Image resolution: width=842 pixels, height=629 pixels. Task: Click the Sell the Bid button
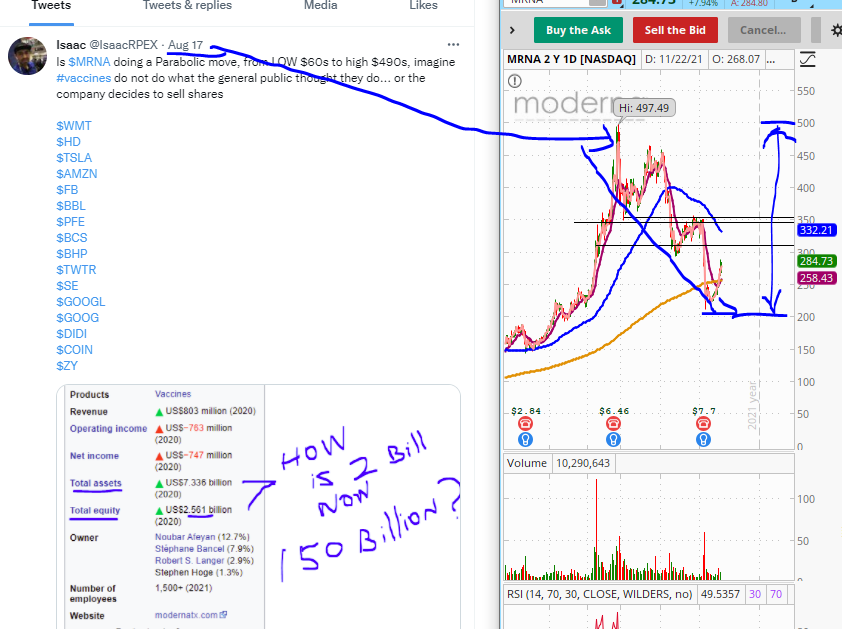click(x=675, y=30)
